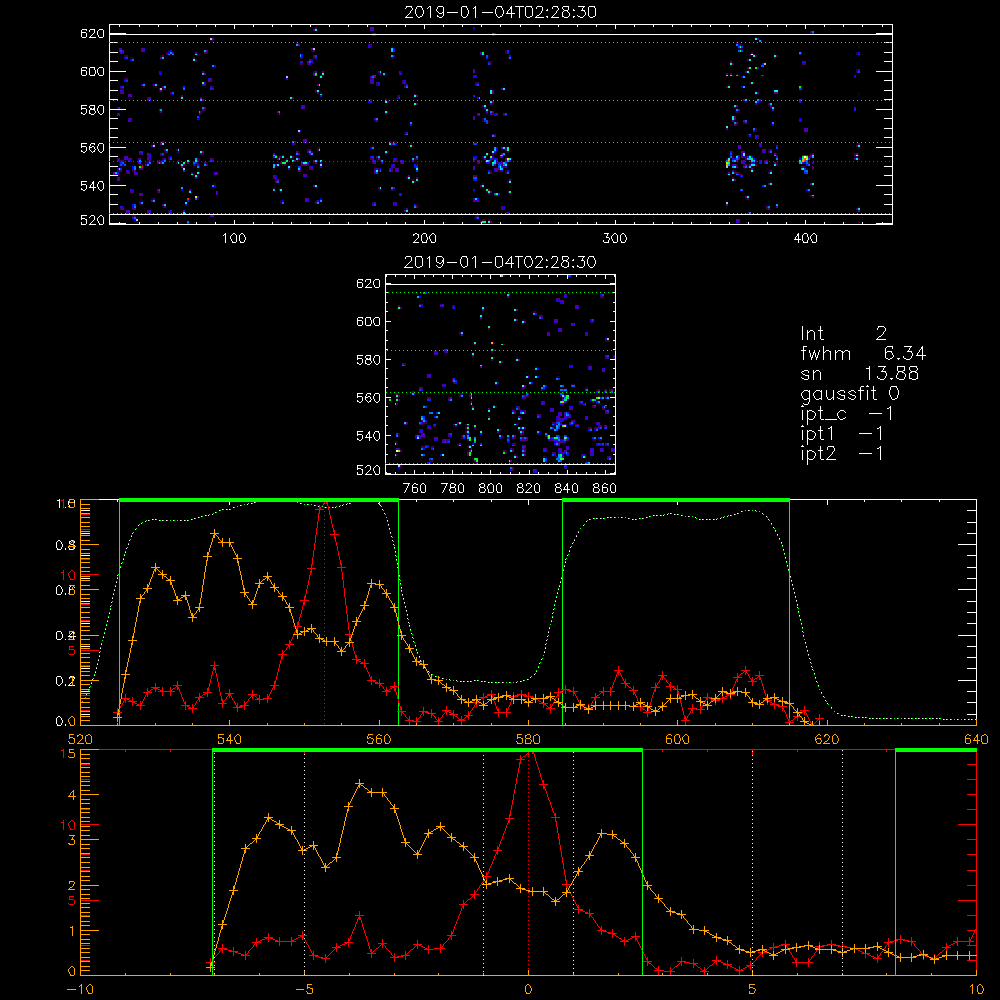The width and height of the screenshot is (1000, 1000).
Task: Click x-axis label 860 of the middle image
Action: click(x=605, y=489)
